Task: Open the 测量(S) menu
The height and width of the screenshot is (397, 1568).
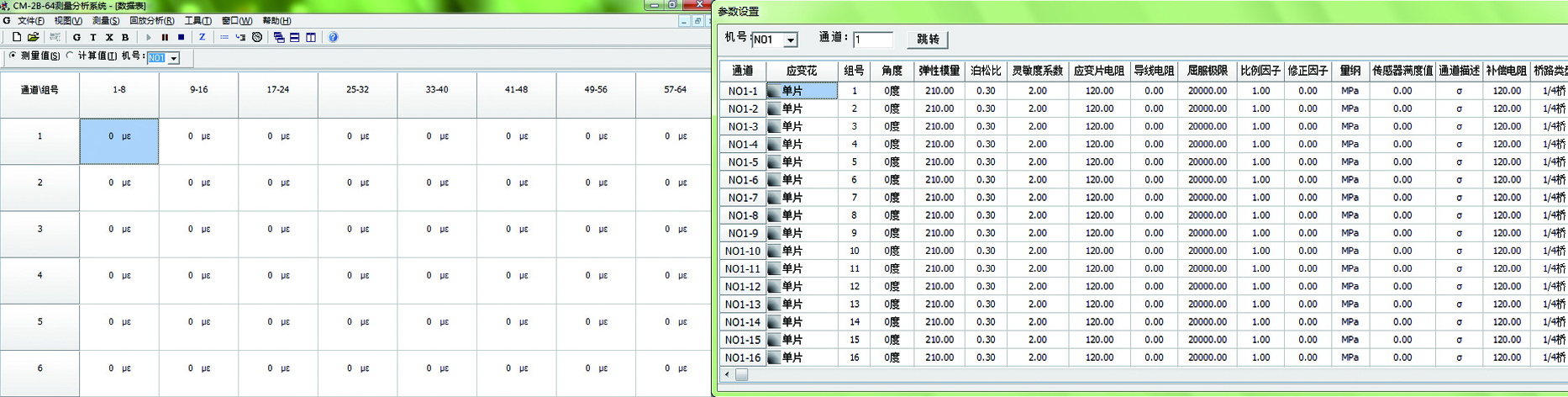Action: pos(105,21)
